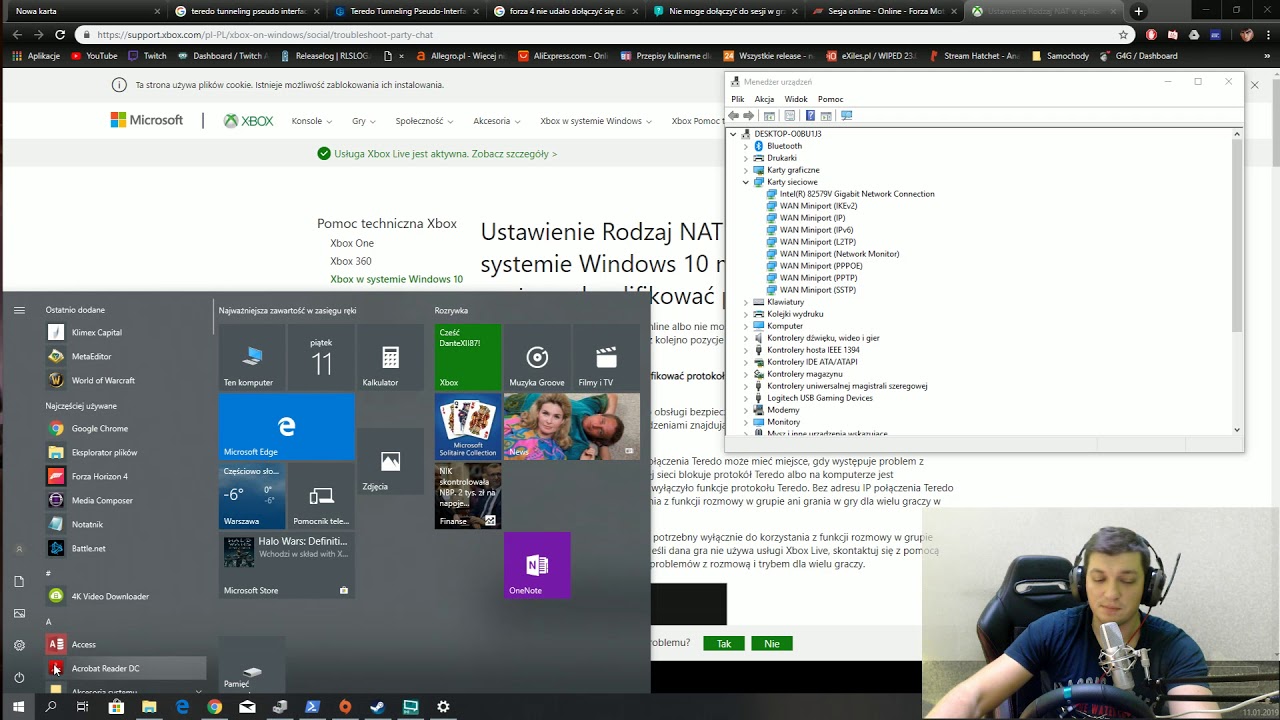Viewport: 1280px width, 720px height.
Task: Click the taskbar search magnifier icon
Action: click(x=51, y=707)
